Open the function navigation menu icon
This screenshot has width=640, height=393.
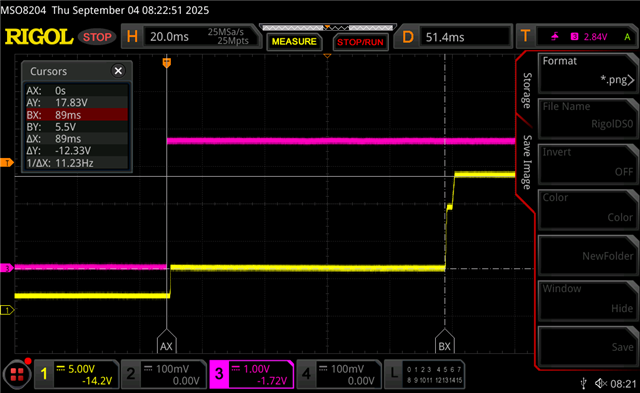[17, 374]
